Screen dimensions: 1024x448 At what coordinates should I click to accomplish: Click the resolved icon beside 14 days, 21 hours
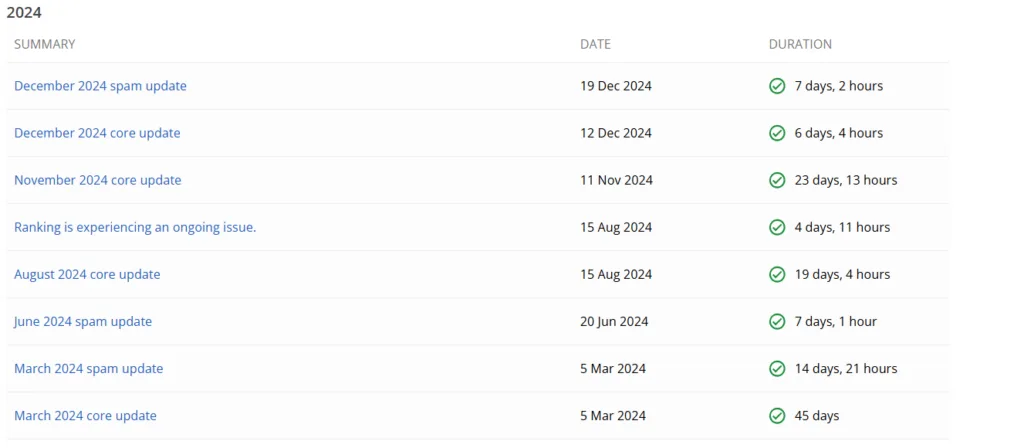[777, 368]
